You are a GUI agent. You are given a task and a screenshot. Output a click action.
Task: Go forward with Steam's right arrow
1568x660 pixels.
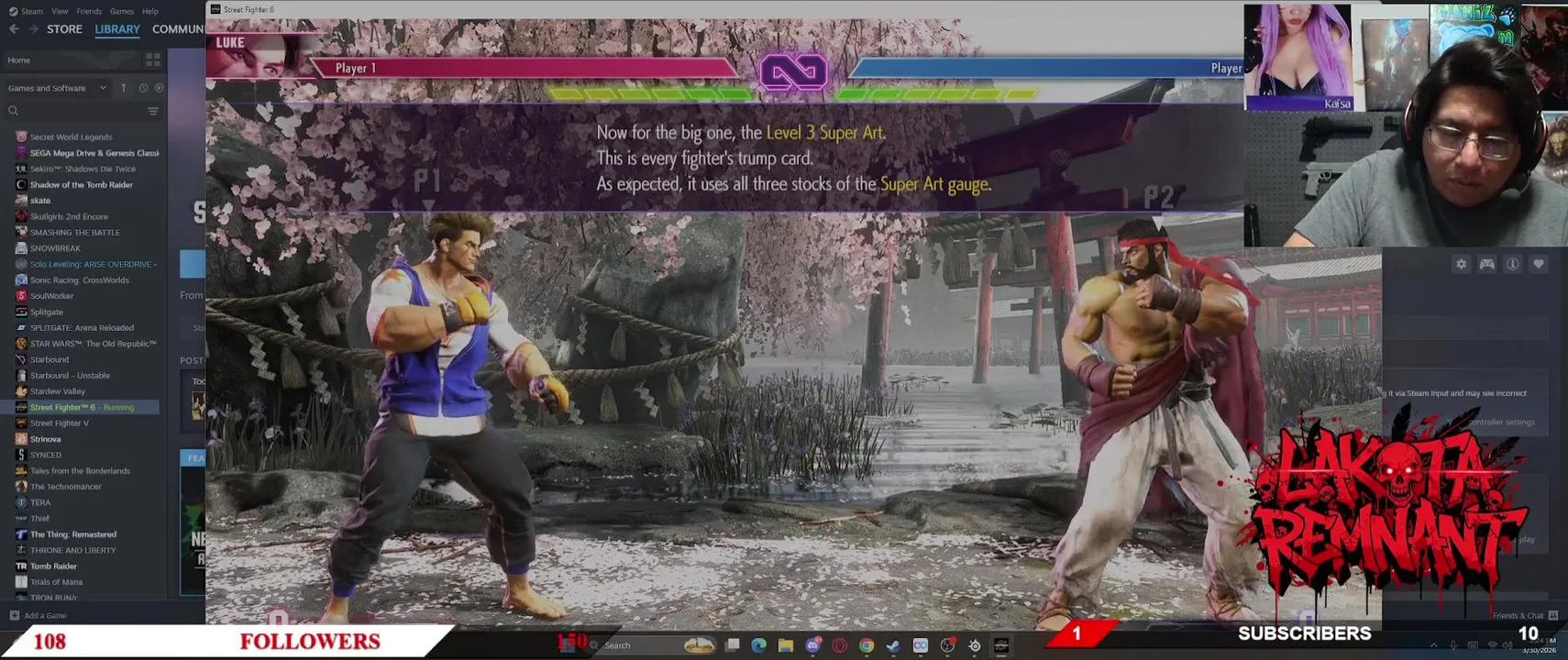point(33,29)
